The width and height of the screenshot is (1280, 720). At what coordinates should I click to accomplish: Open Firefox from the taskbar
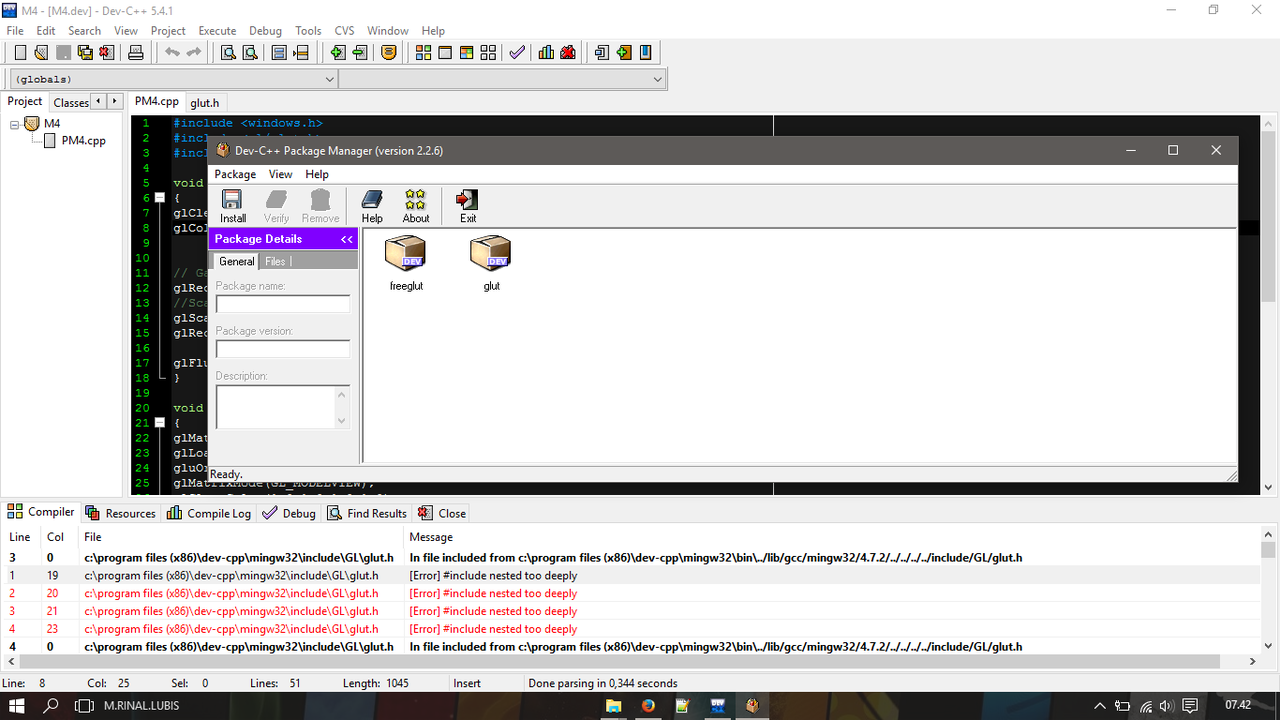coord(647,706)
